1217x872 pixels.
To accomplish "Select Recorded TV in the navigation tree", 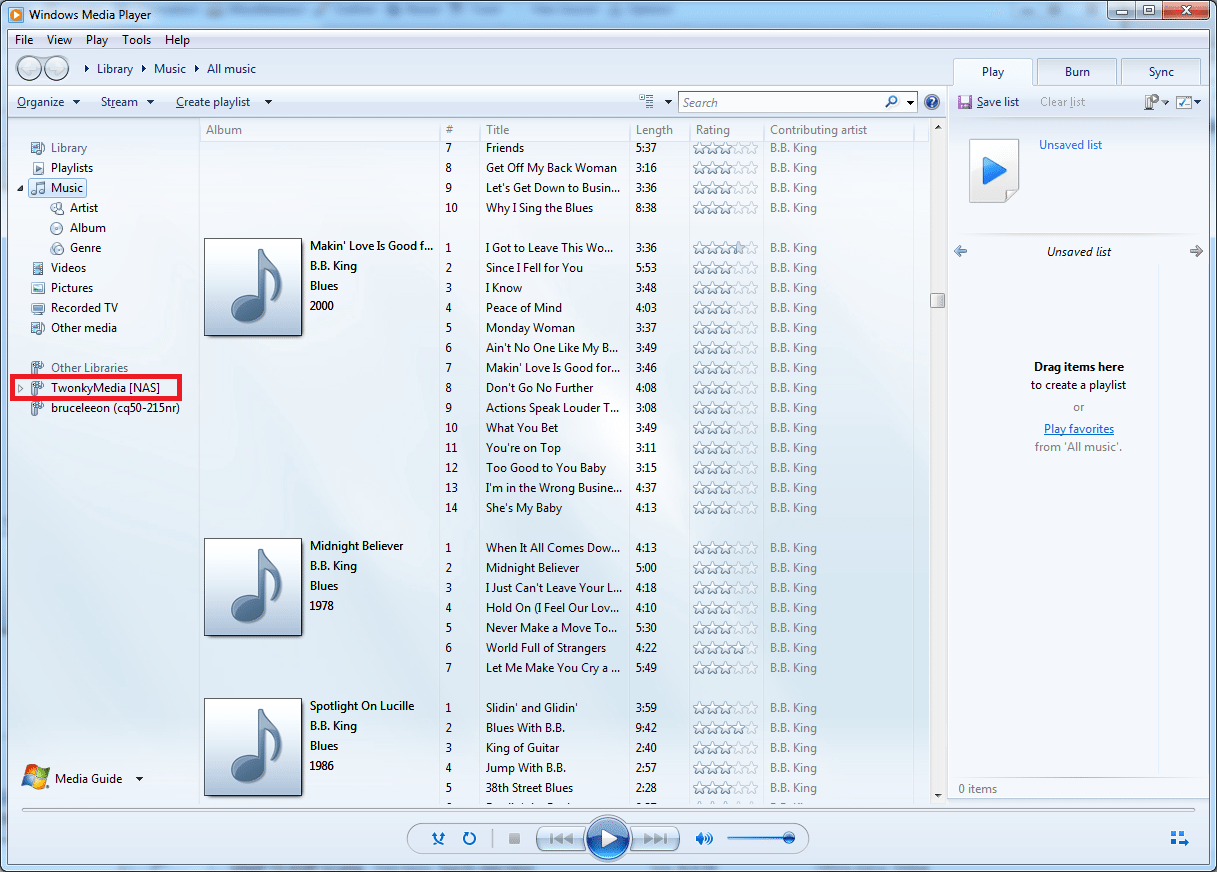I will tap(84, 308).
